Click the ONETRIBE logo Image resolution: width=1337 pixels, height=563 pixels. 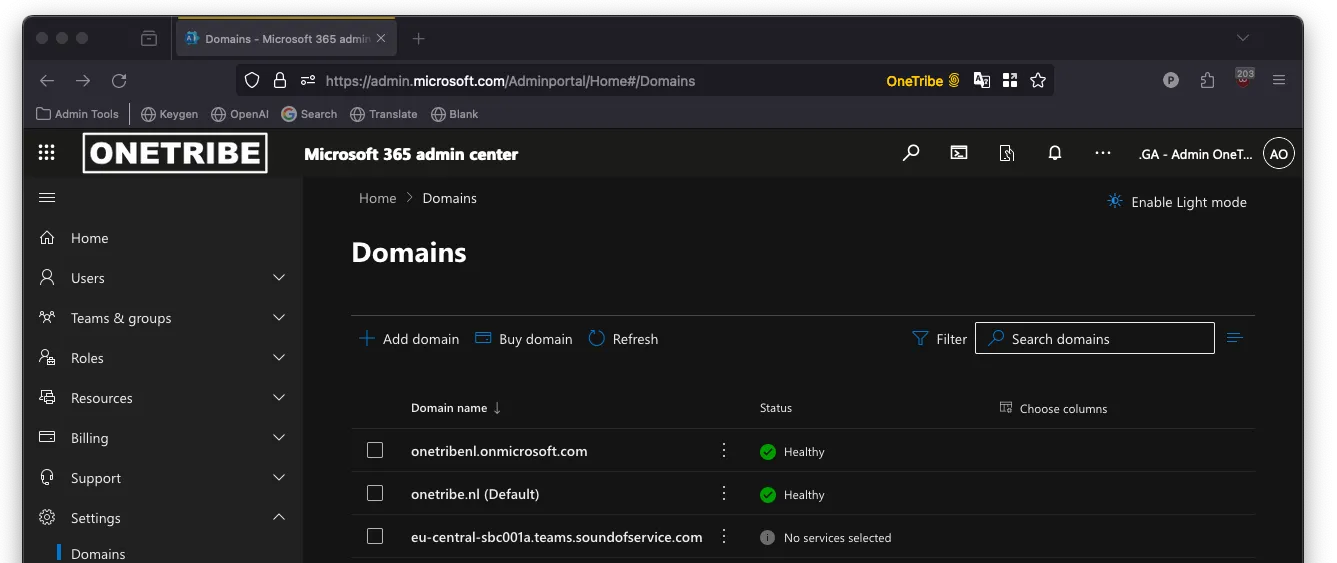(x=175, y=153)
